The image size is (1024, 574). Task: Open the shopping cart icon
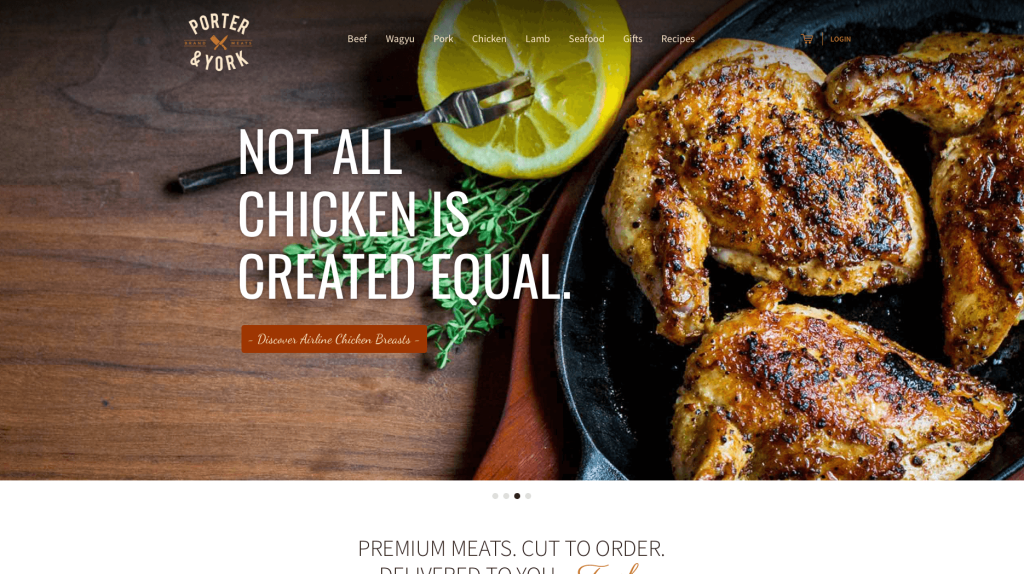pos(807,39)
